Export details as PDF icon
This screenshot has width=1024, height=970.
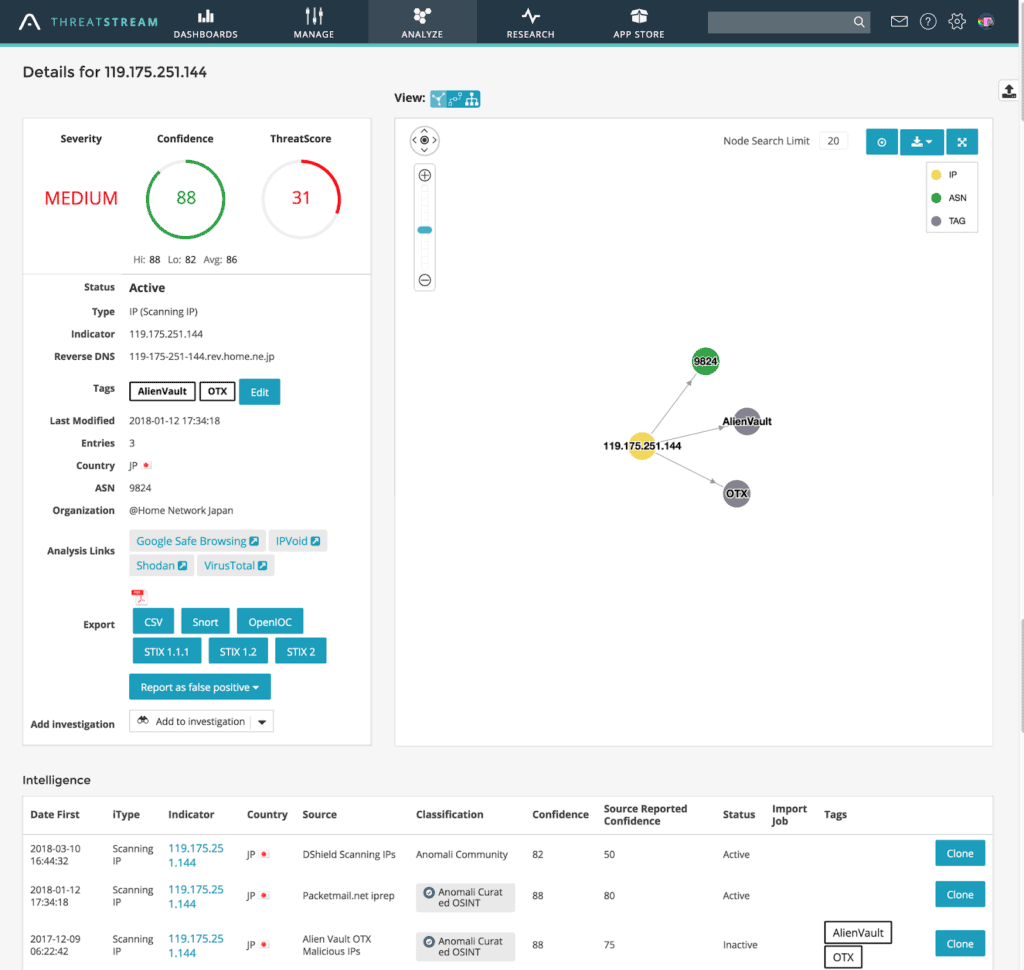139,596
